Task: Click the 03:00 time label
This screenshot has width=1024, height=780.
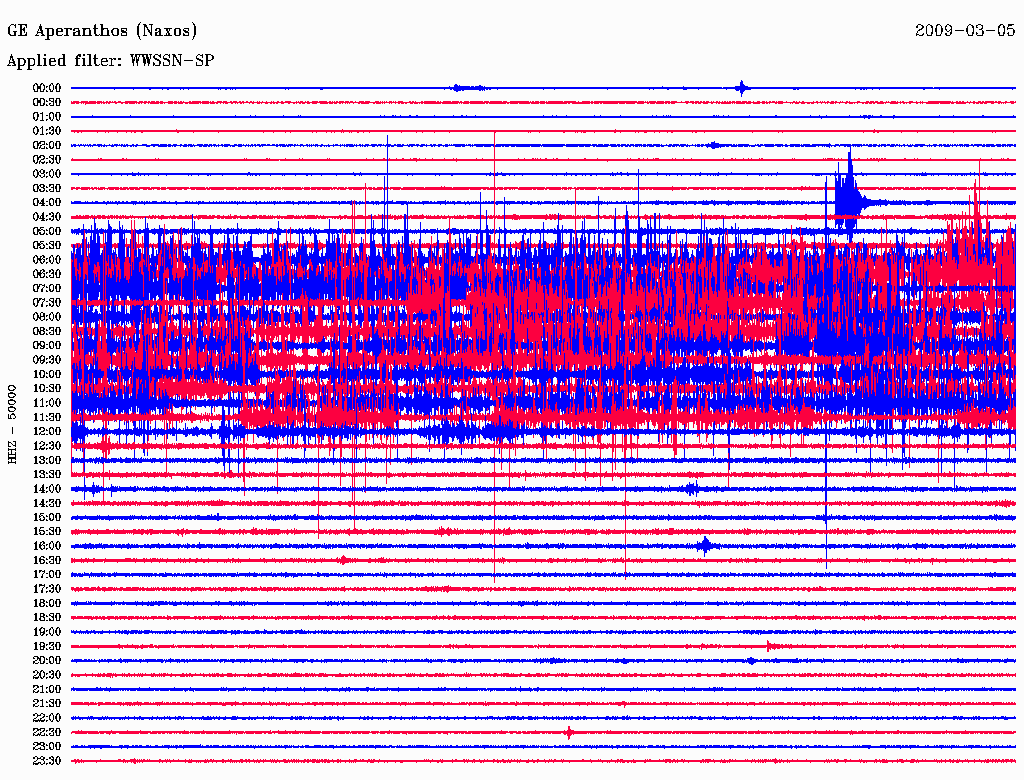Action: [47, 174]
